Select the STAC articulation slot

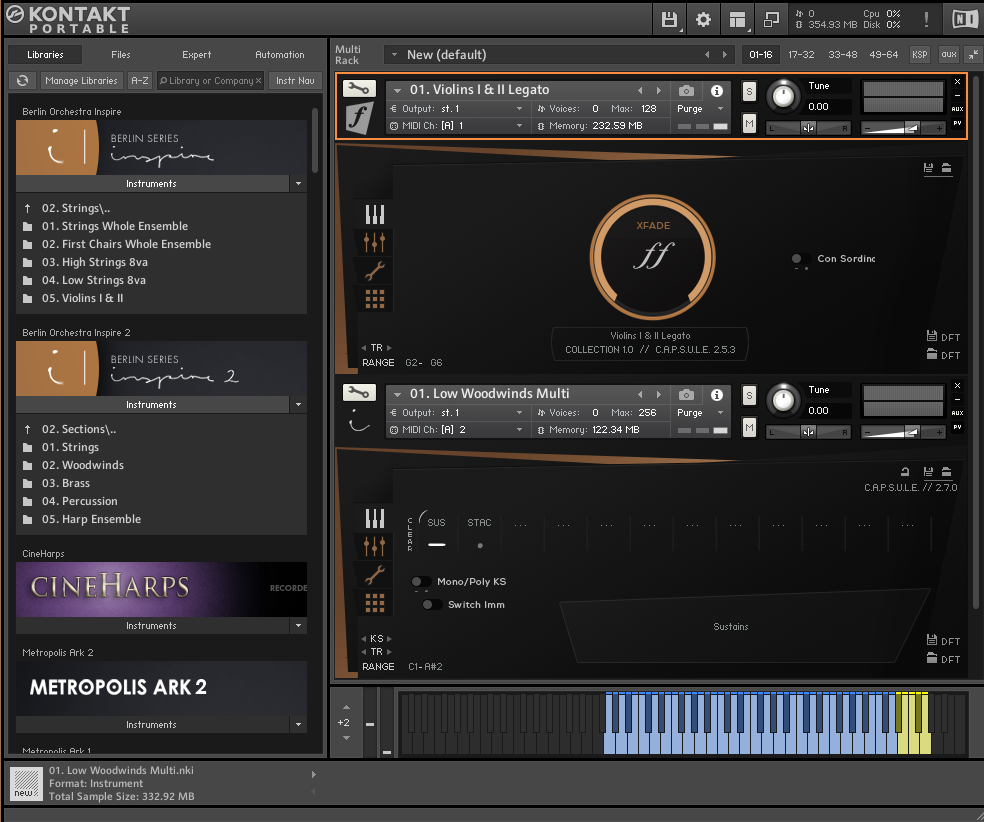[x=479, y=533]
